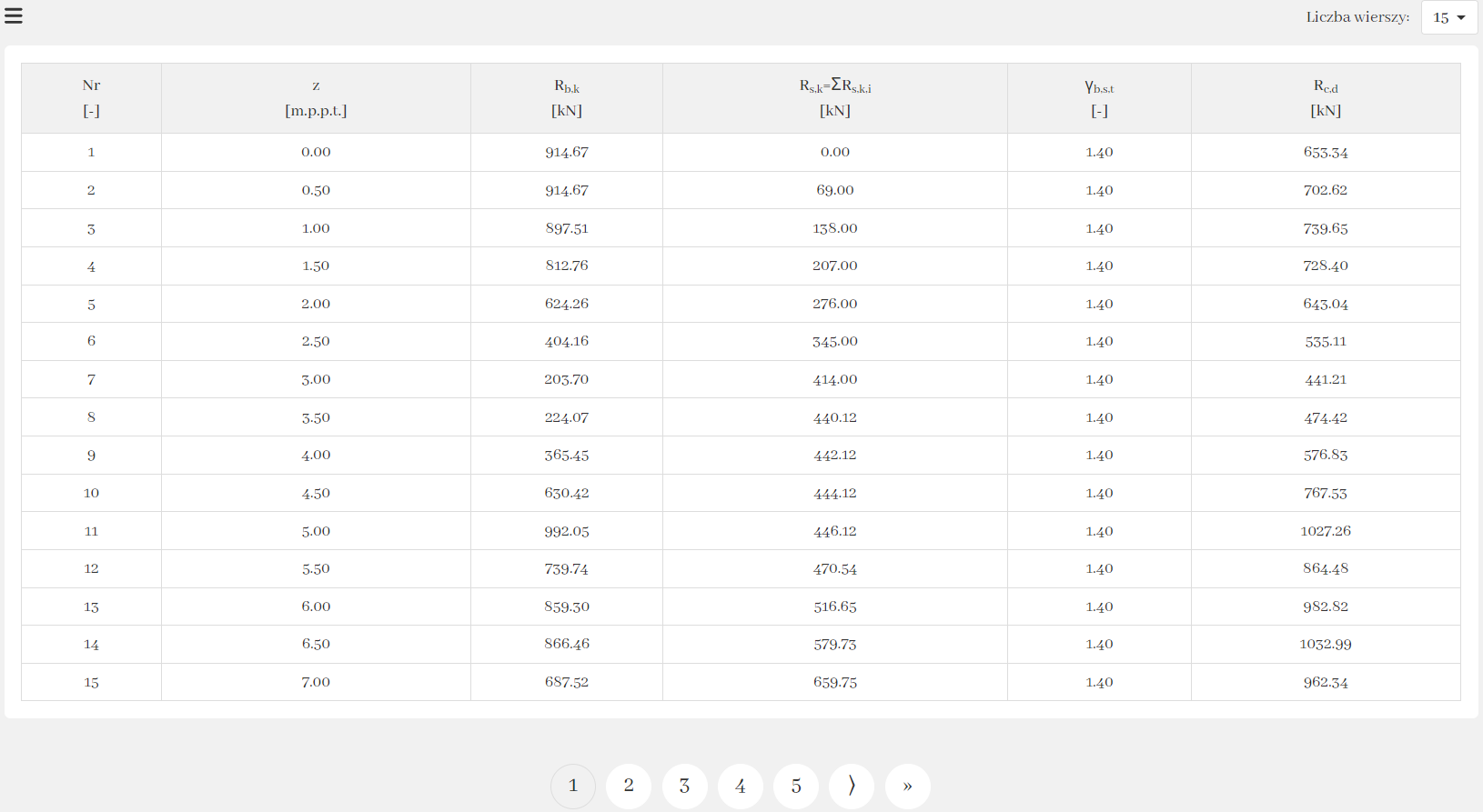Click the Rb,k [kN] column header
Viewport: 1483px width, 812px height.
point(566,97)
